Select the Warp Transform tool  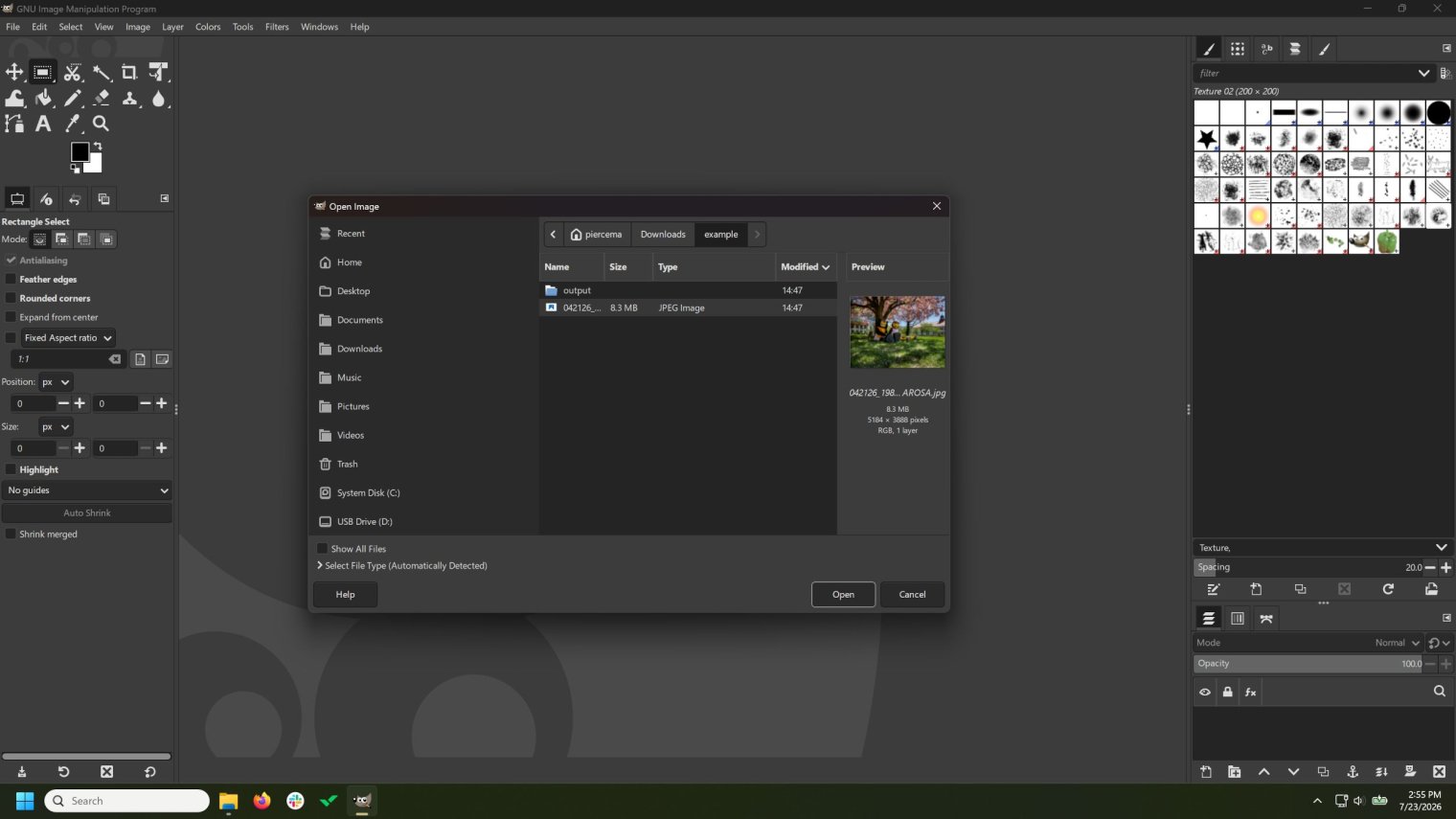14,98
